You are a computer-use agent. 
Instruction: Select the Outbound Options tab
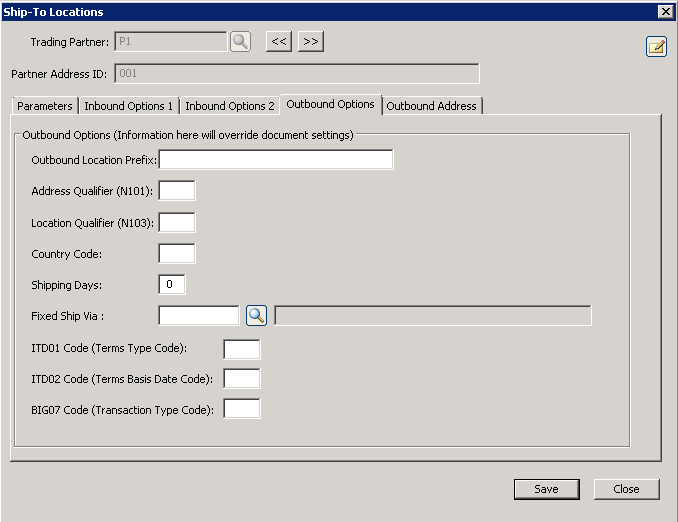[x=330, y=104]
